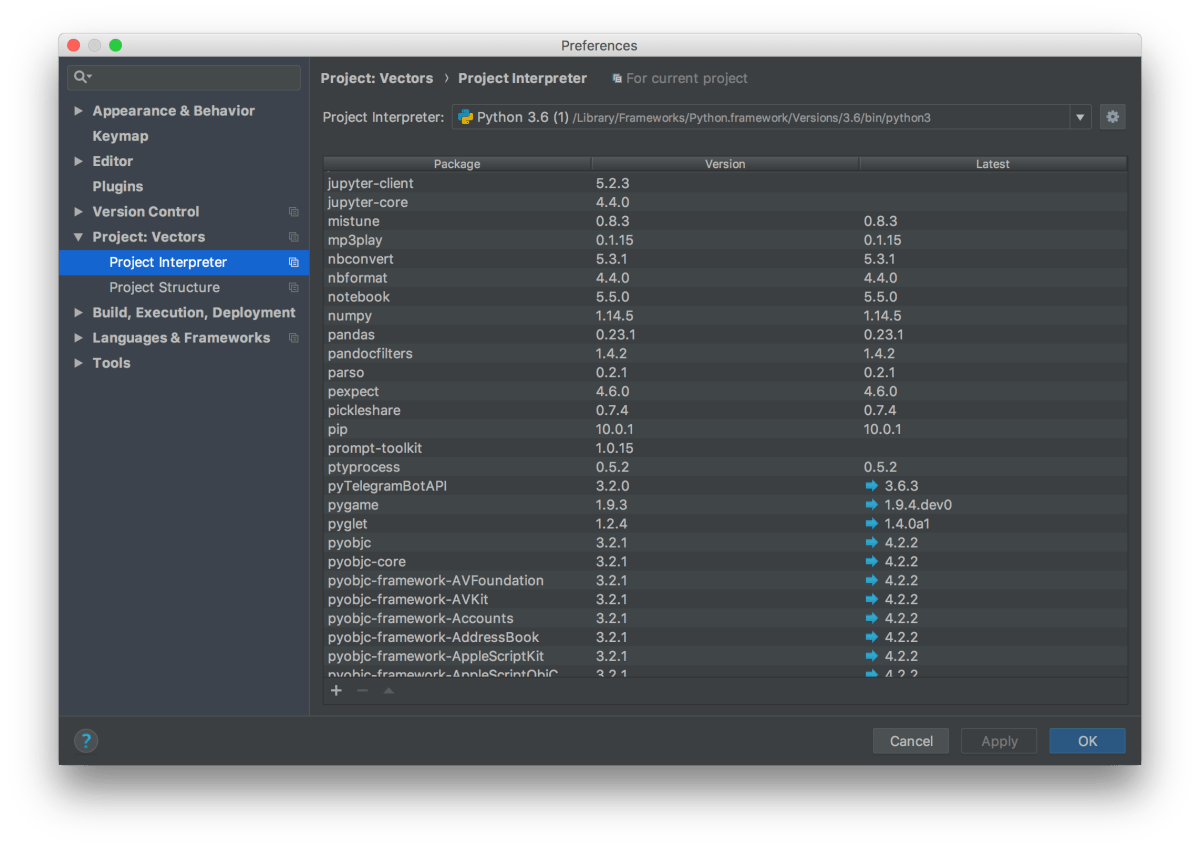Sort by the Package column header
This screenshot has width=1200, height=849.
(x=457, y=164)
